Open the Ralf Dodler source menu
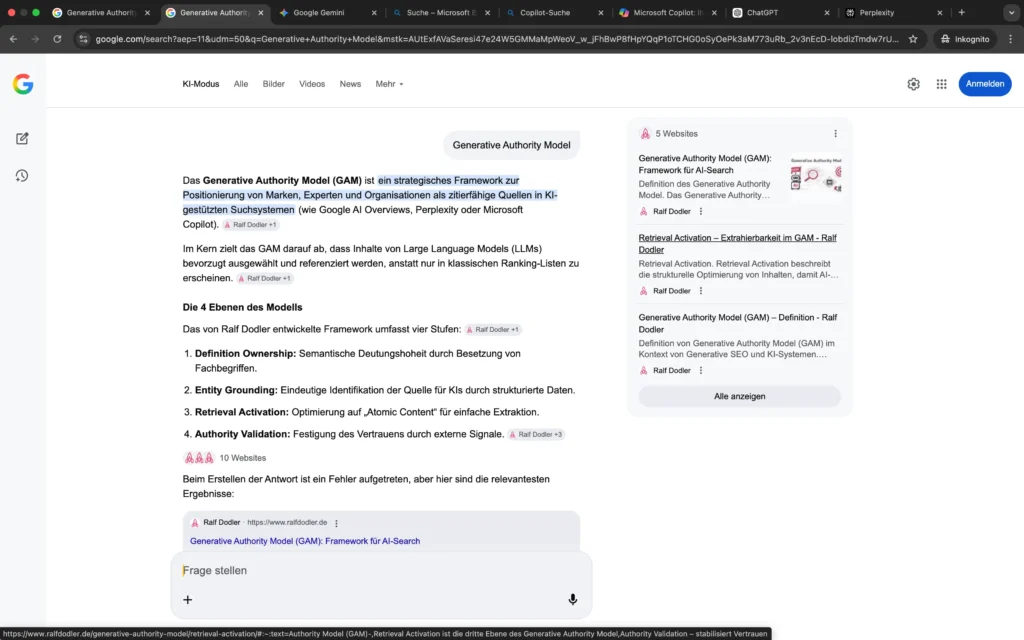This screenshot has width=1024, height=640. 336,522
